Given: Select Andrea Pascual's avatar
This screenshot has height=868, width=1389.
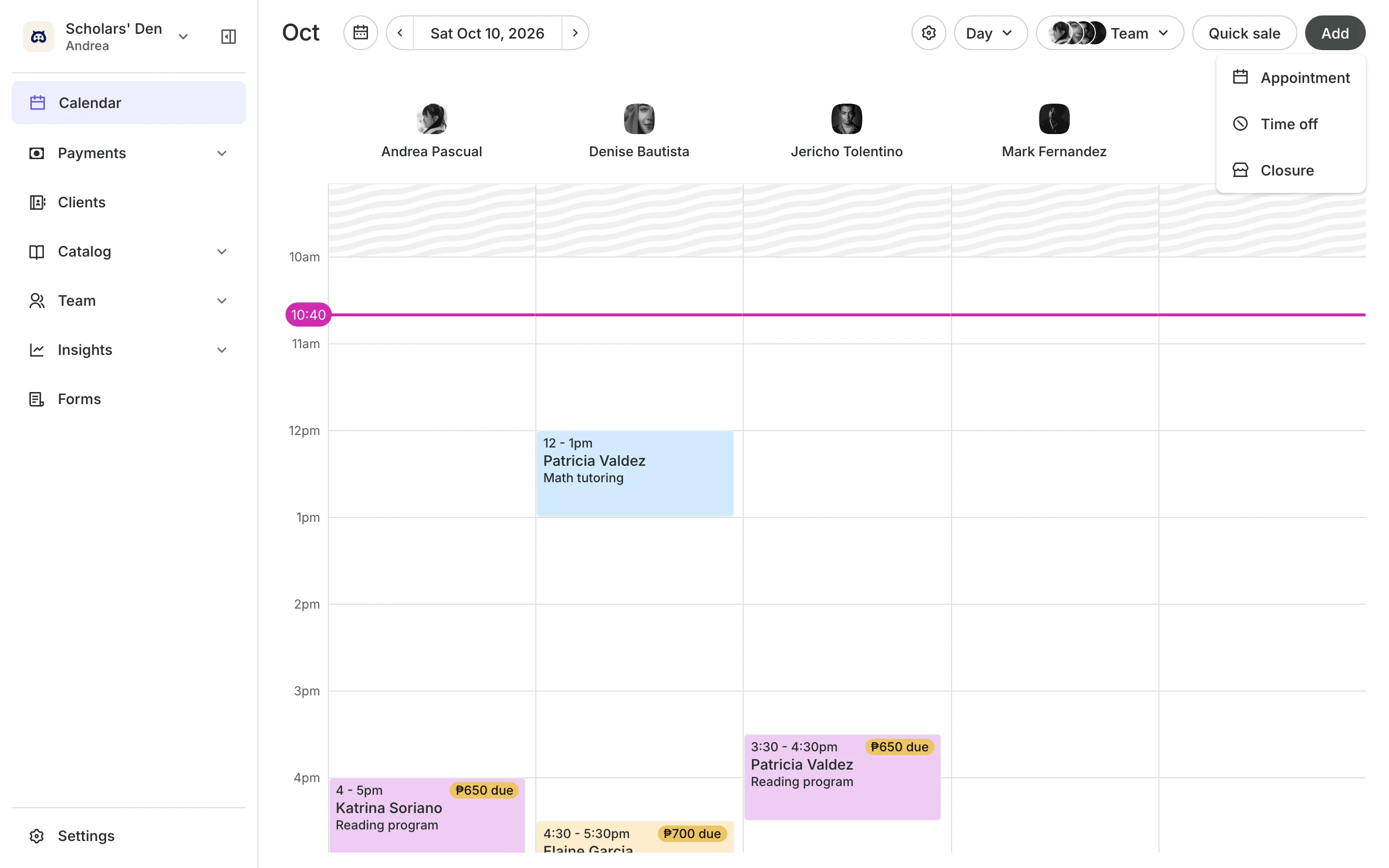Looking at the screenshot, I should 432,119.
